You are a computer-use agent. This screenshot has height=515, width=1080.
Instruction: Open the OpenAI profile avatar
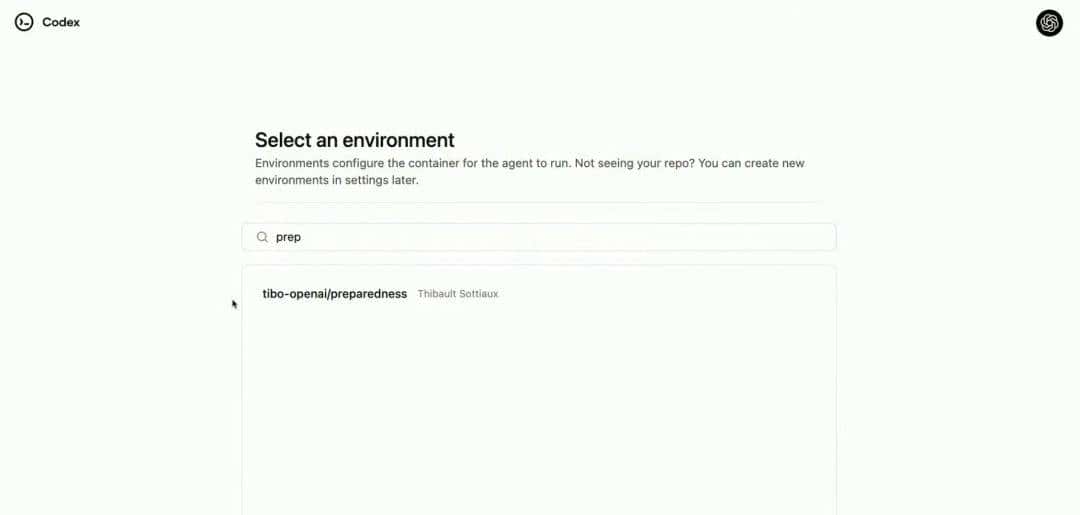coord(1049,23)
